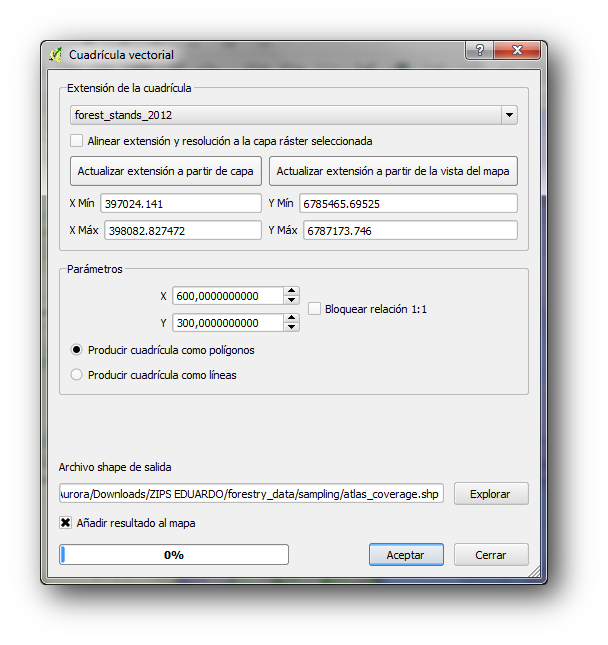
Task: Uncheck Añadir resultado al mapa
Action: point(65,523)
